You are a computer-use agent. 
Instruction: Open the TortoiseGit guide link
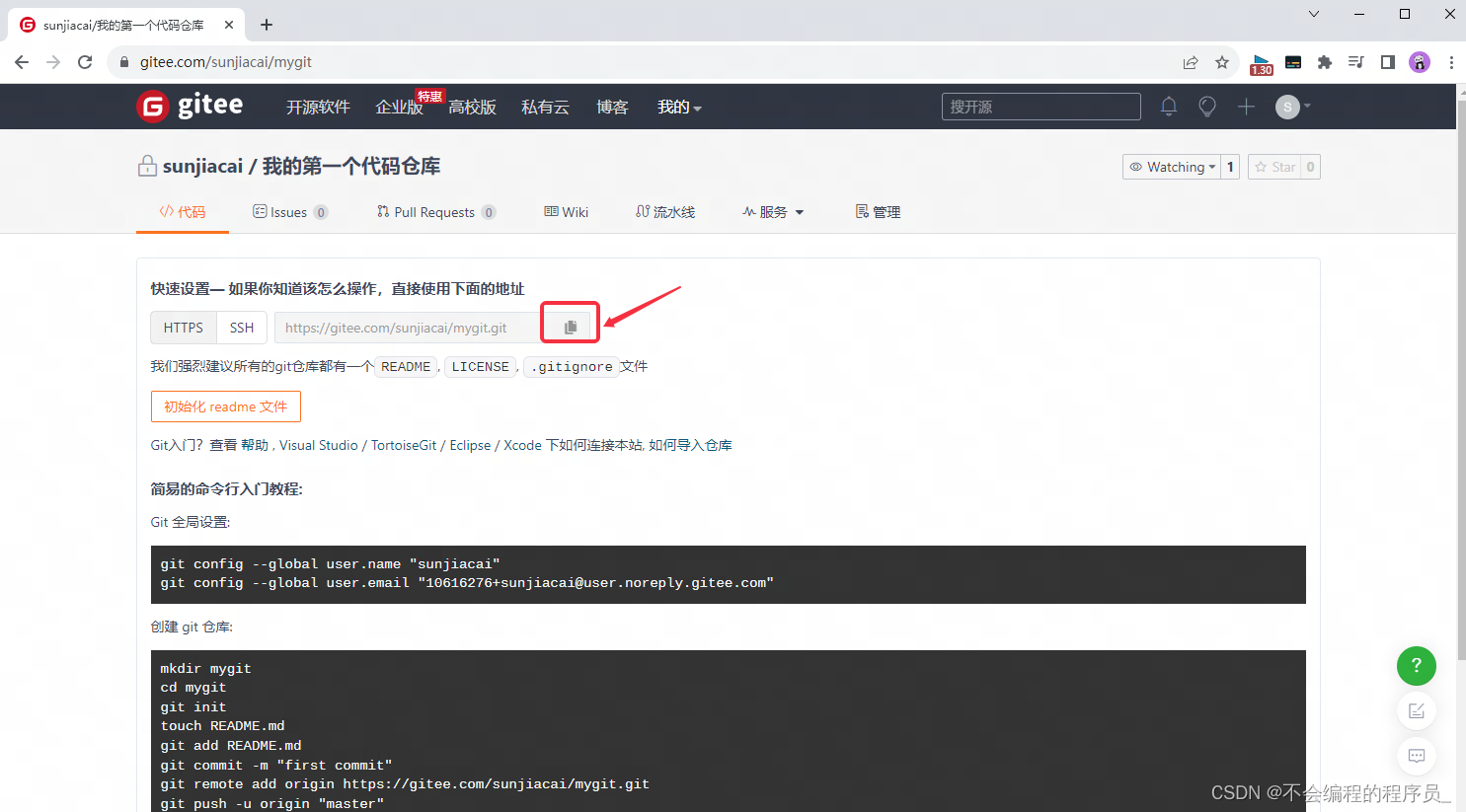[x=404, y=445]
